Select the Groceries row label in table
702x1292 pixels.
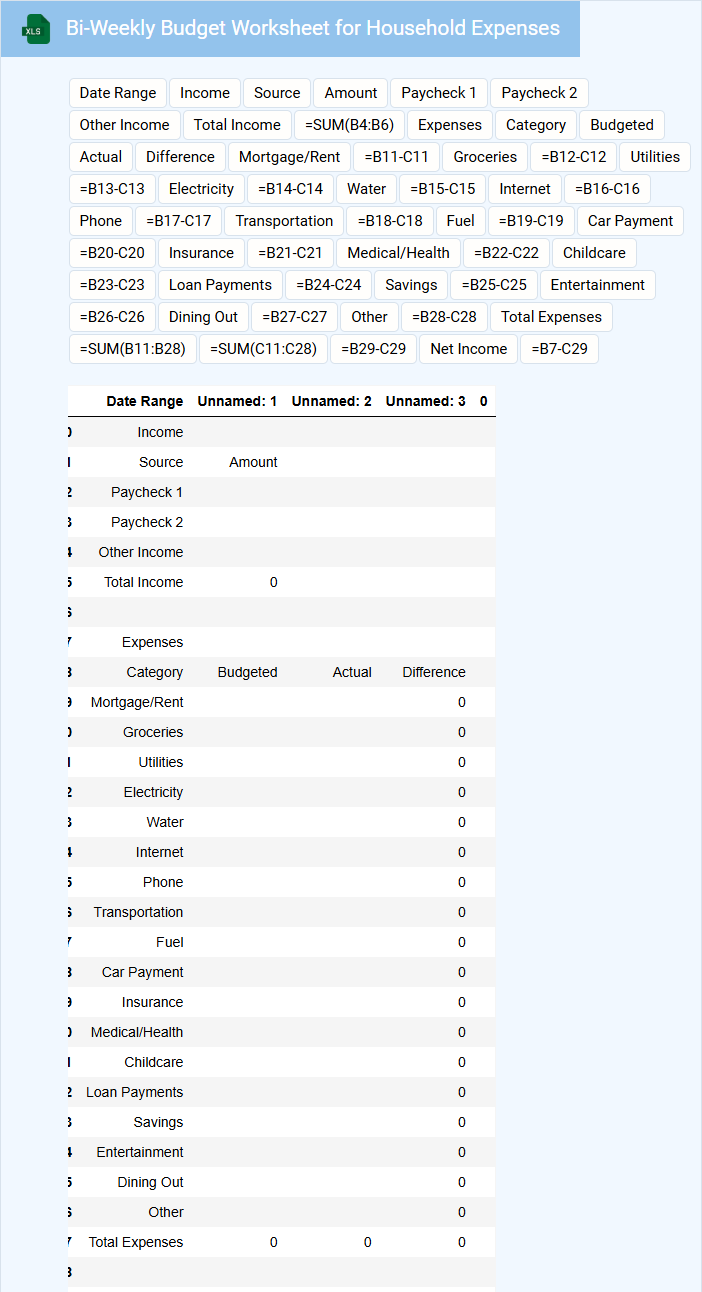coord(153,732)
